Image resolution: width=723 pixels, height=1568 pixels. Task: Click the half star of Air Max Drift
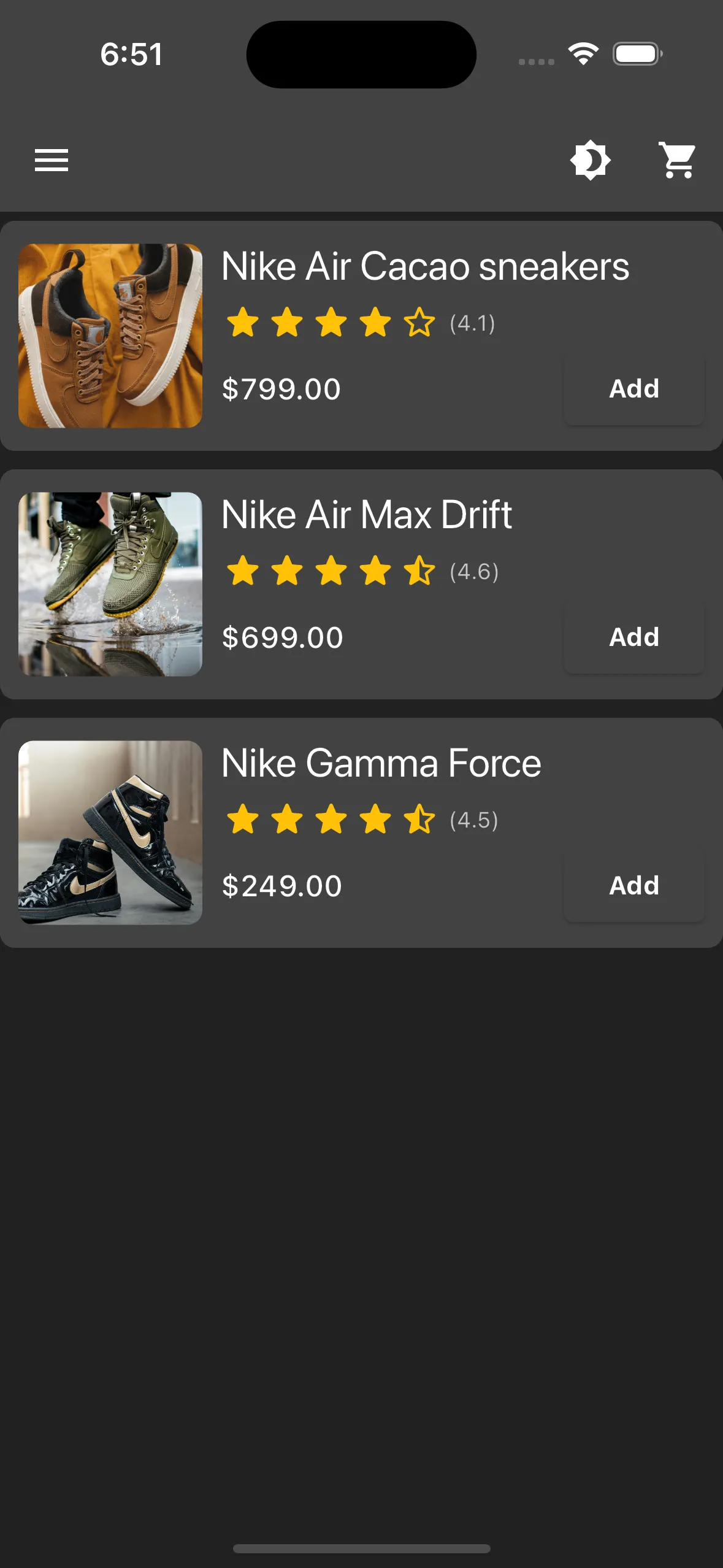click(419, 571)
